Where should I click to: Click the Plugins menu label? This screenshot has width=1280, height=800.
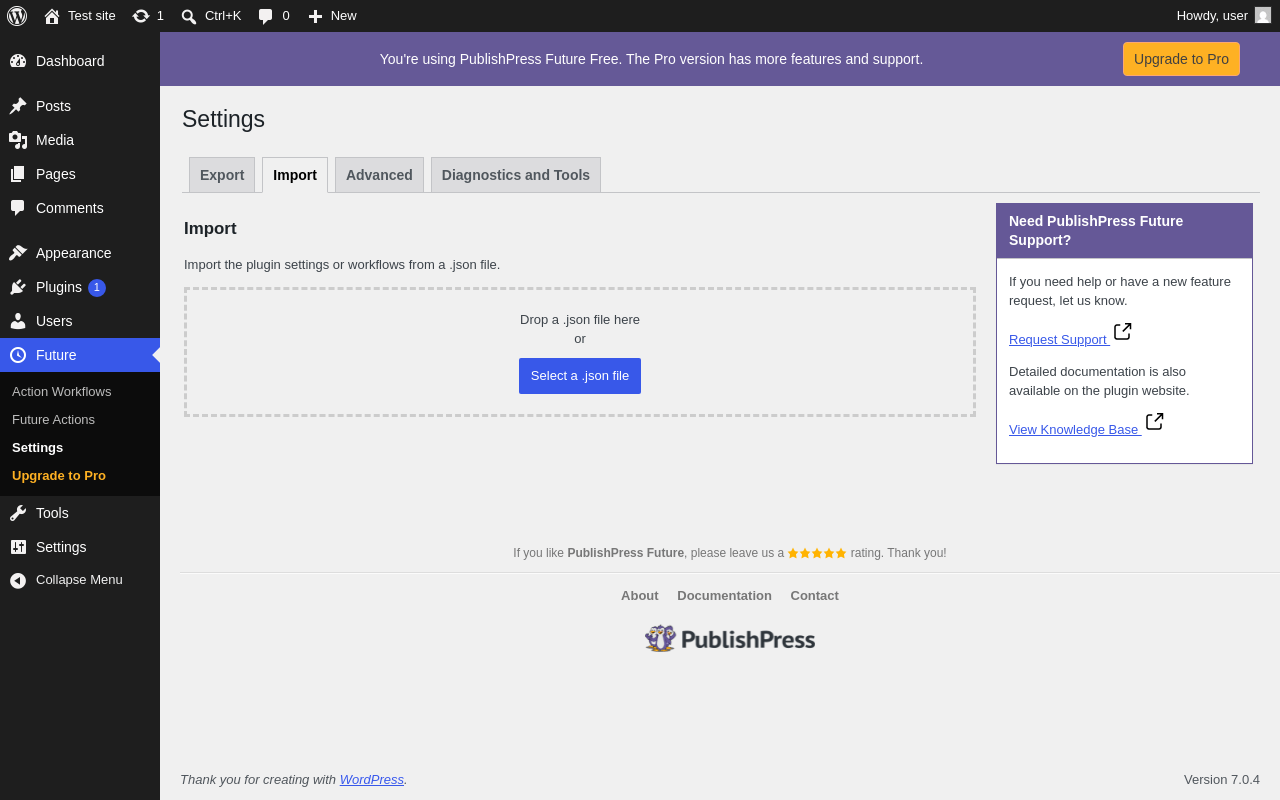[59, 287]
